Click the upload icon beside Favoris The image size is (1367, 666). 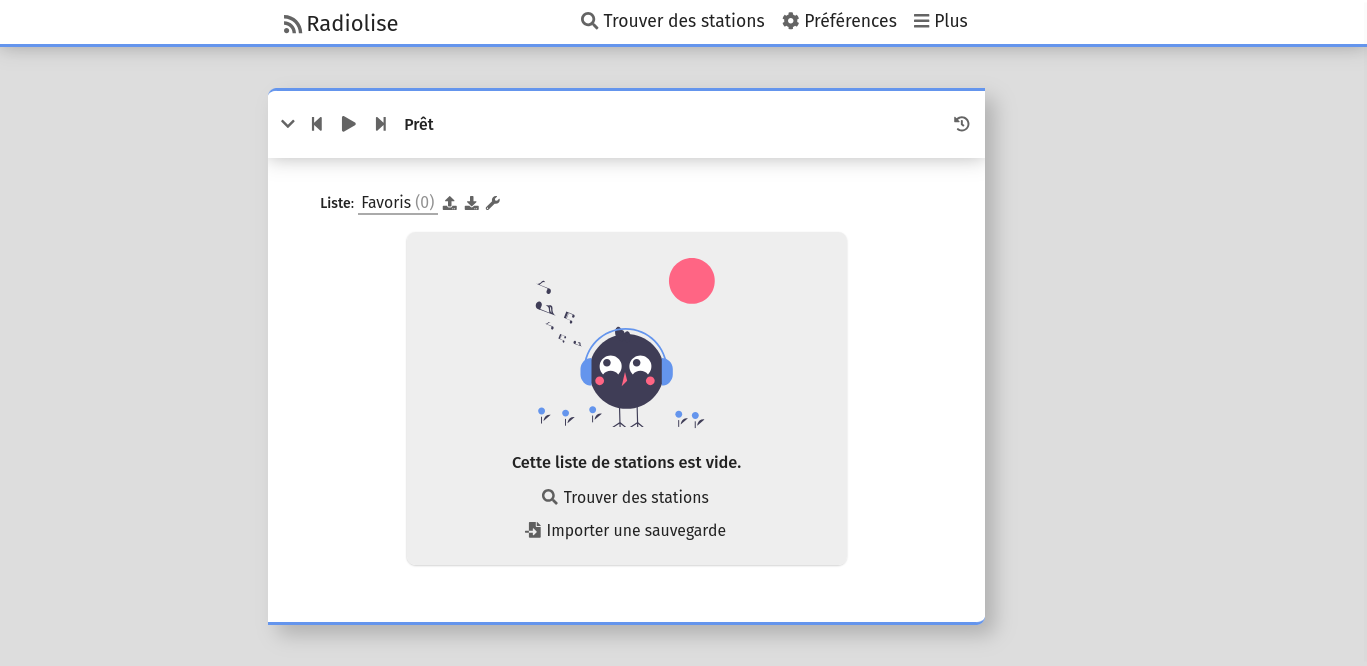[450, 203]
